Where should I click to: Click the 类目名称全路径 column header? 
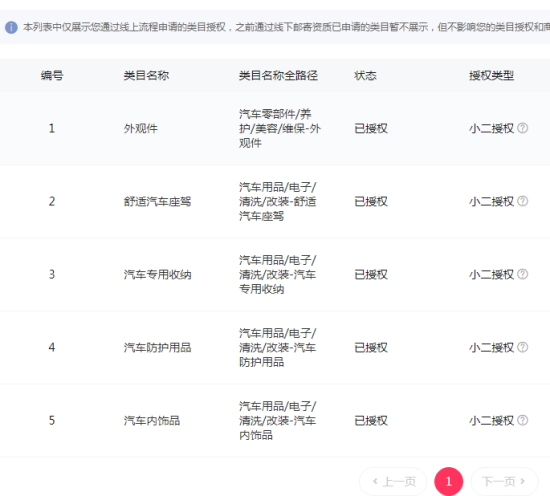(x=278, y=75)
